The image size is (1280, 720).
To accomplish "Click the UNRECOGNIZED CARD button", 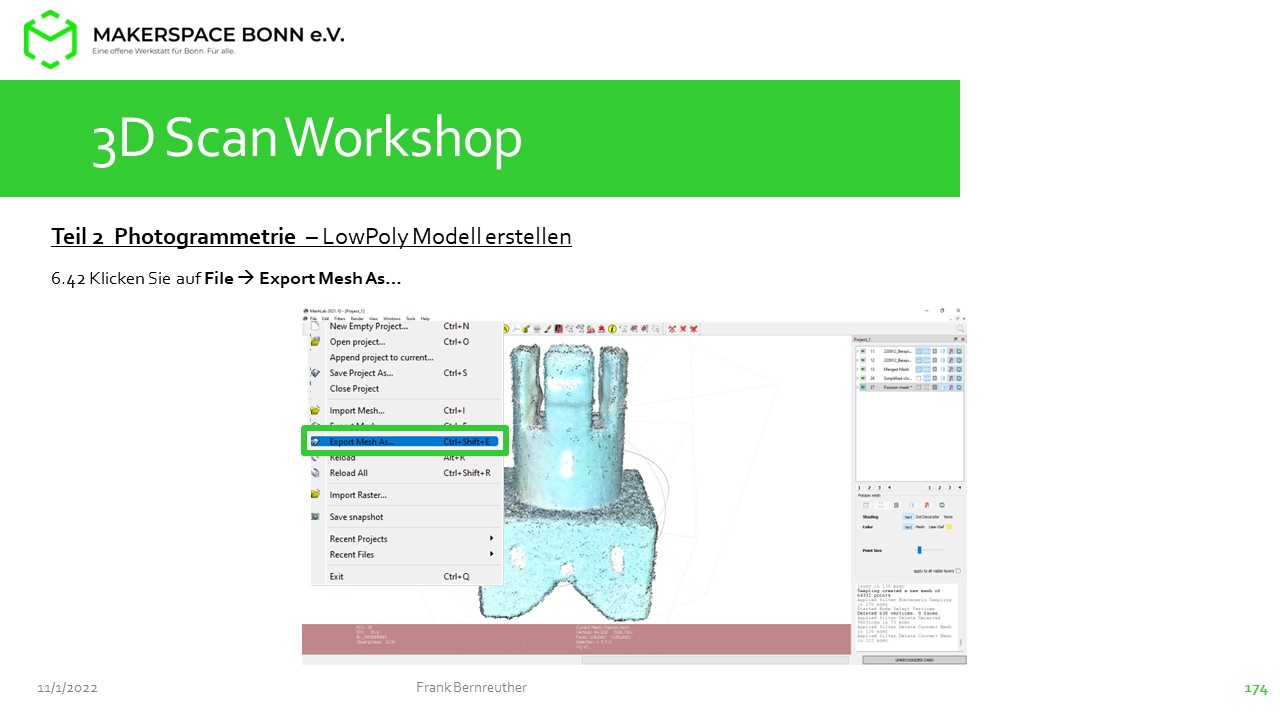I will 914,660.
